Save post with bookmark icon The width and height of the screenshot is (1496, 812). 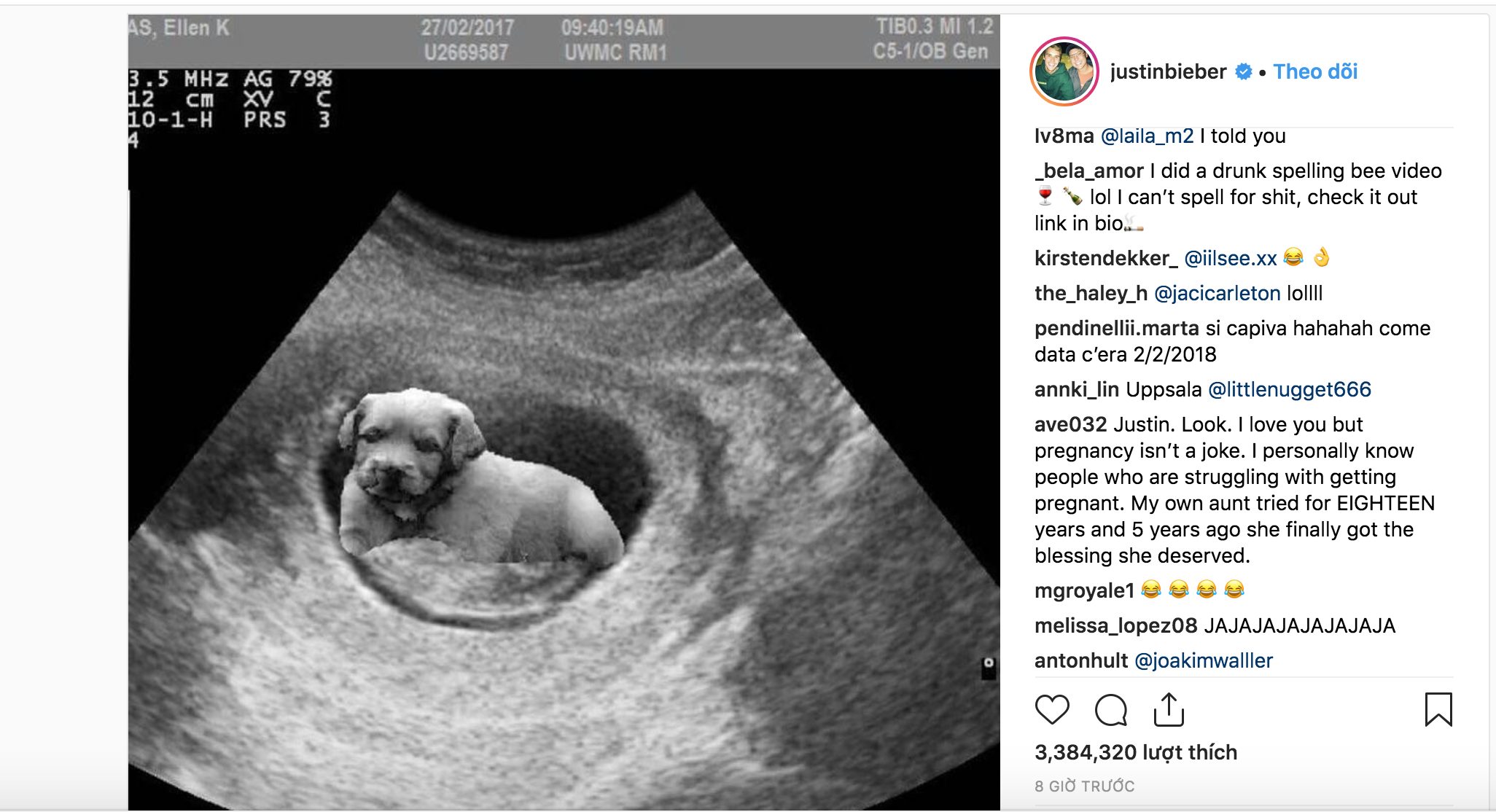[1438, 709]
